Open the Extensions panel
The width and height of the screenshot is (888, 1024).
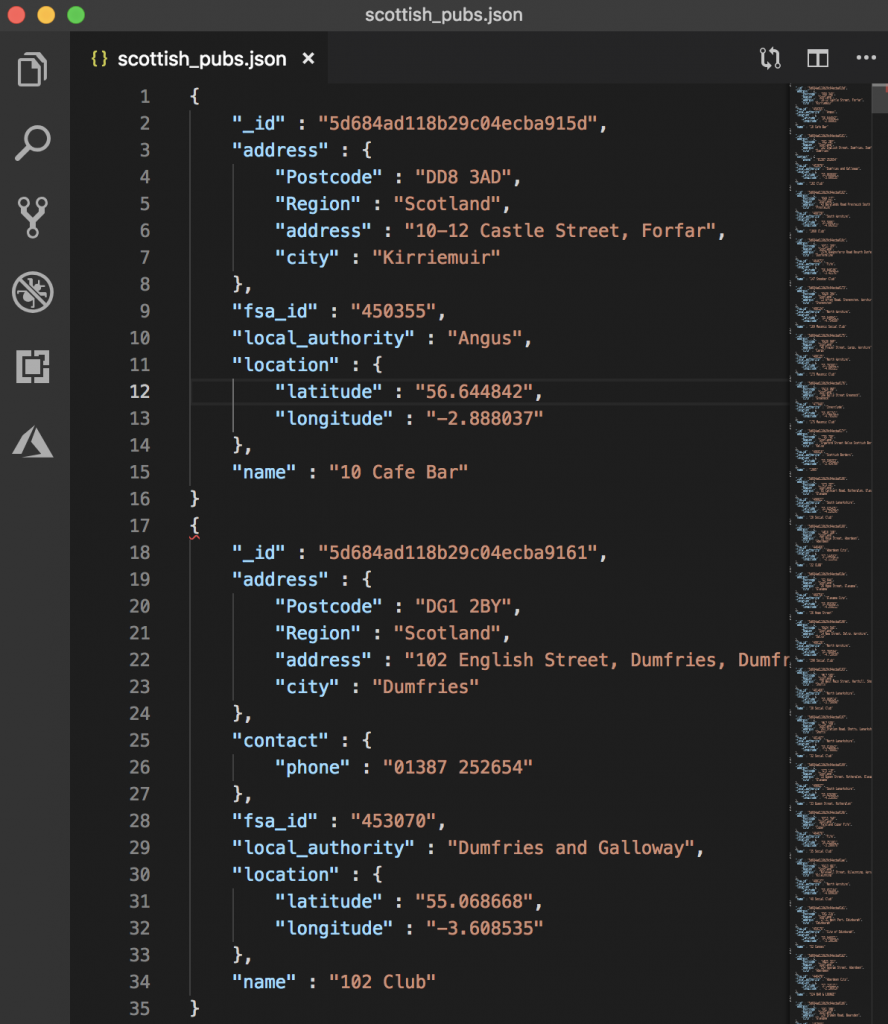click(x=33, y=366)
